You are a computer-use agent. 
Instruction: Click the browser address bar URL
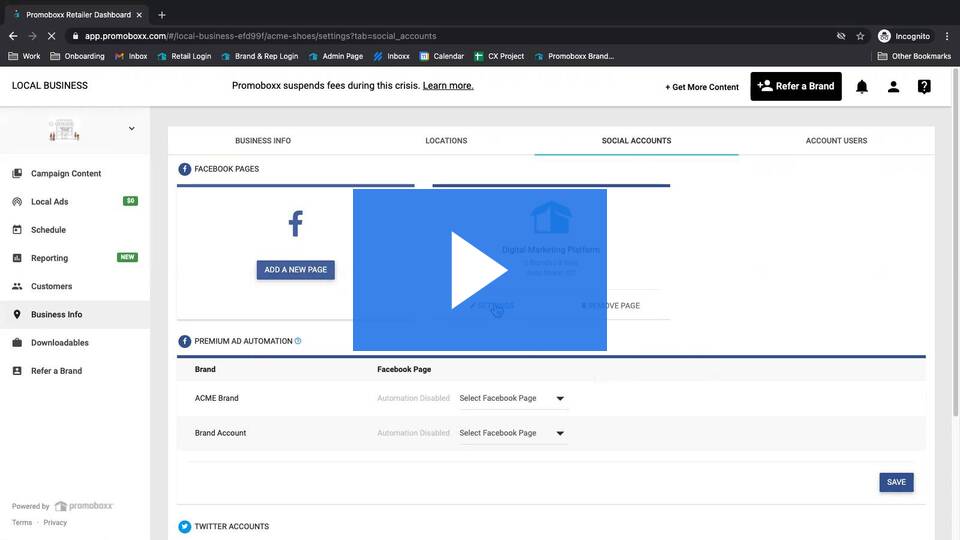tap(260, 36)
